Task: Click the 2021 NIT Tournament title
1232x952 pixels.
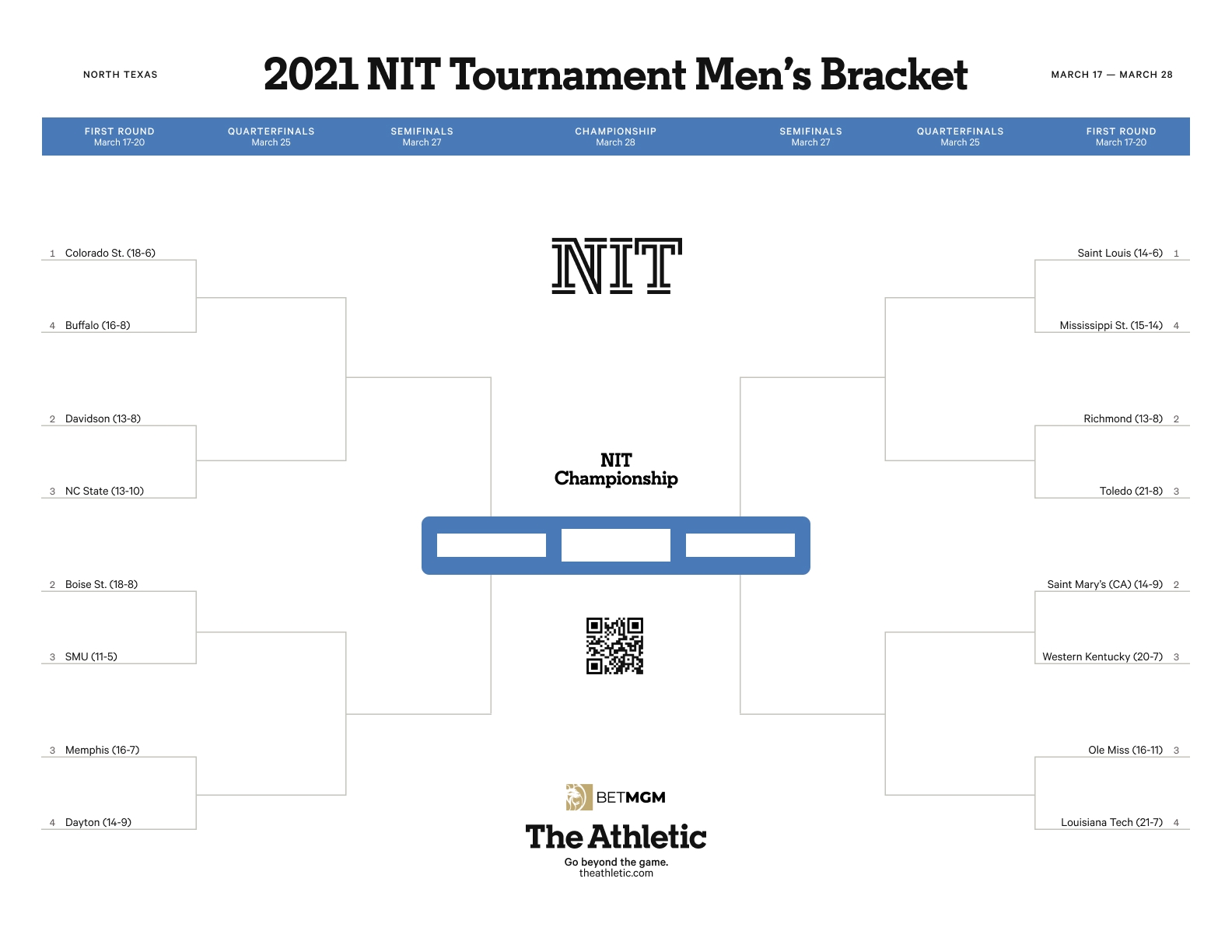Action: [615, 75]
